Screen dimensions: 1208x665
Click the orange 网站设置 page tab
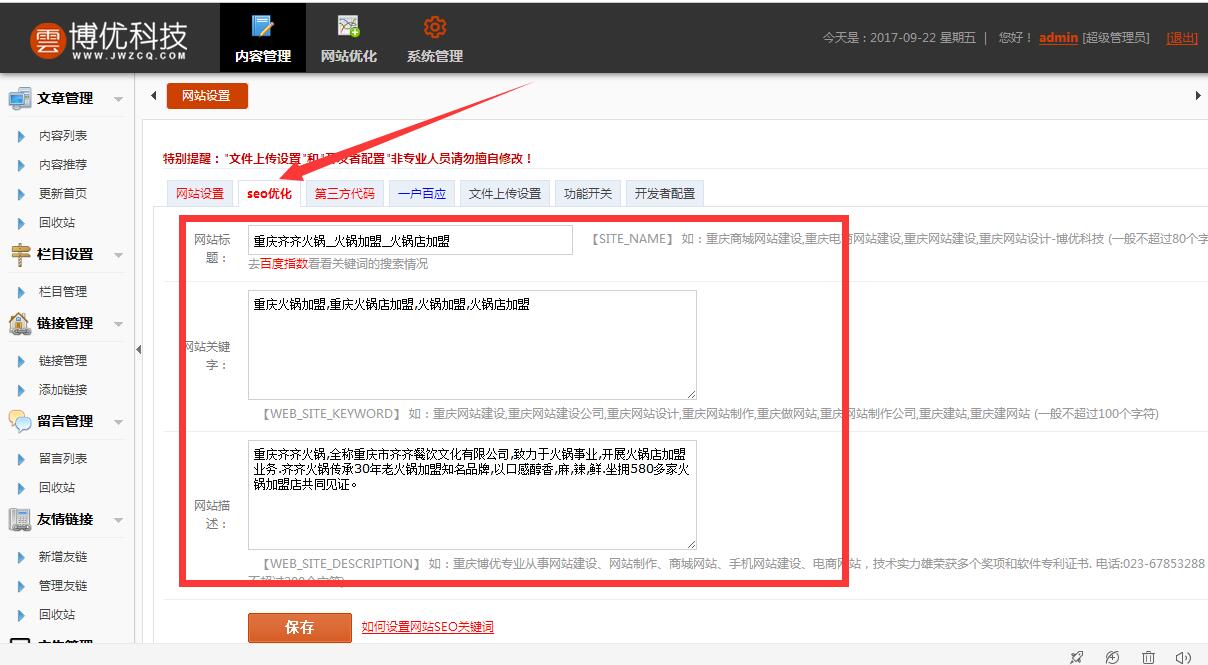[x=206, y=96]
